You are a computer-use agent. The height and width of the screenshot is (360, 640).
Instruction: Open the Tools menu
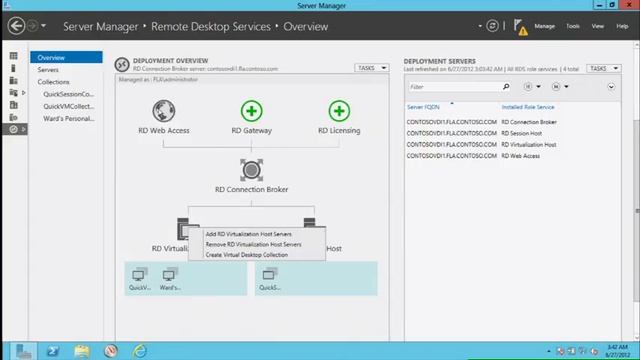pyautogui.click(x=572, y=26)
